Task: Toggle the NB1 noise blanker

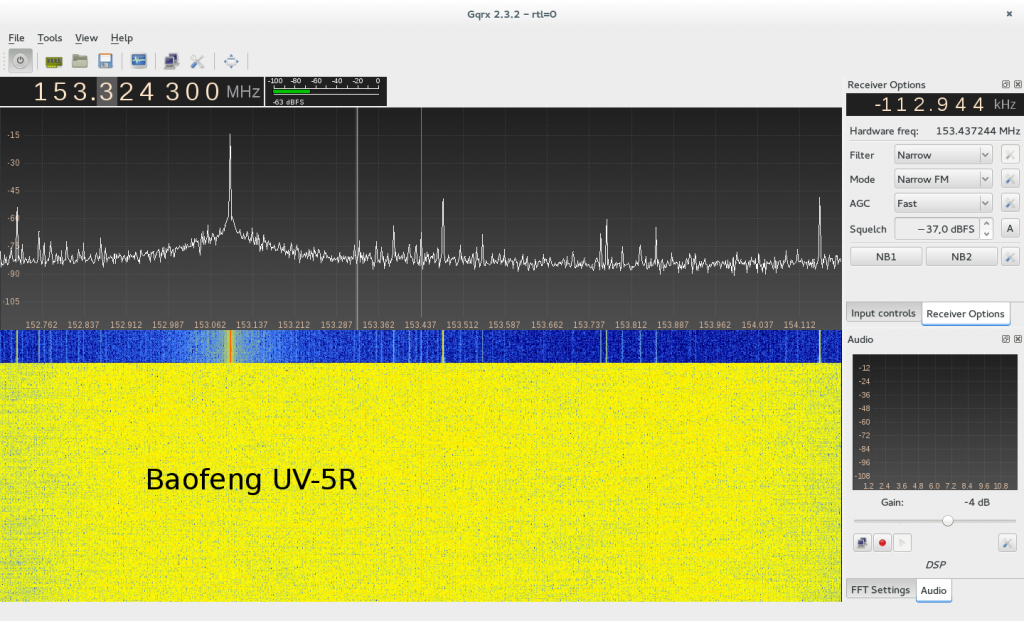Action: pyautogui.click(x=886, y=257)
